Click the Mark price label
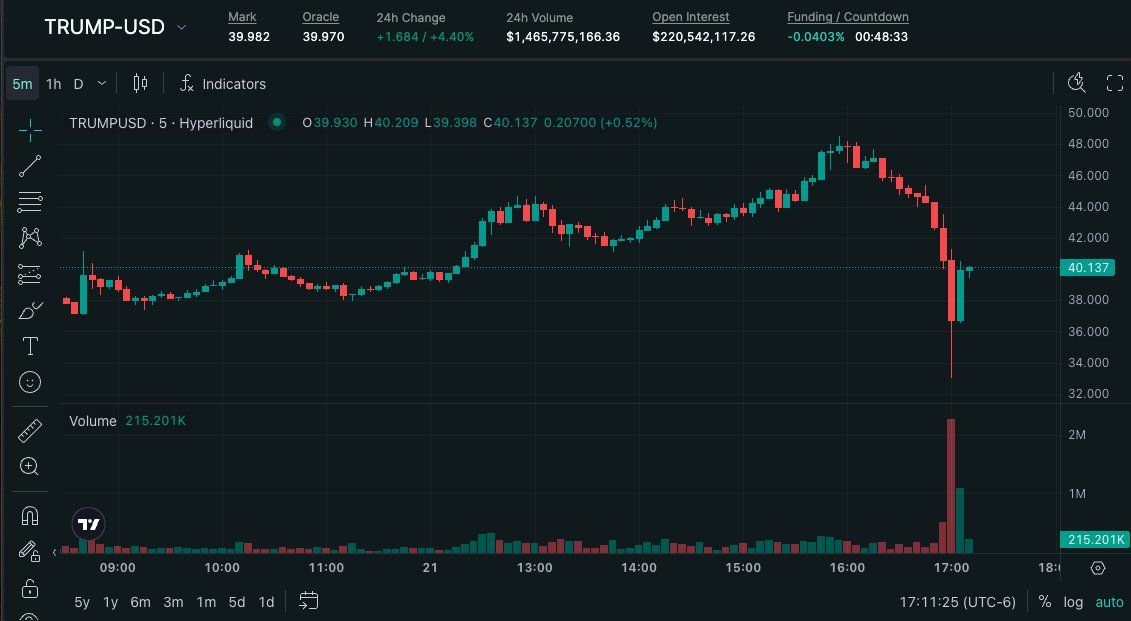Screen dimensions: 1131x621 tap(242, 17)
